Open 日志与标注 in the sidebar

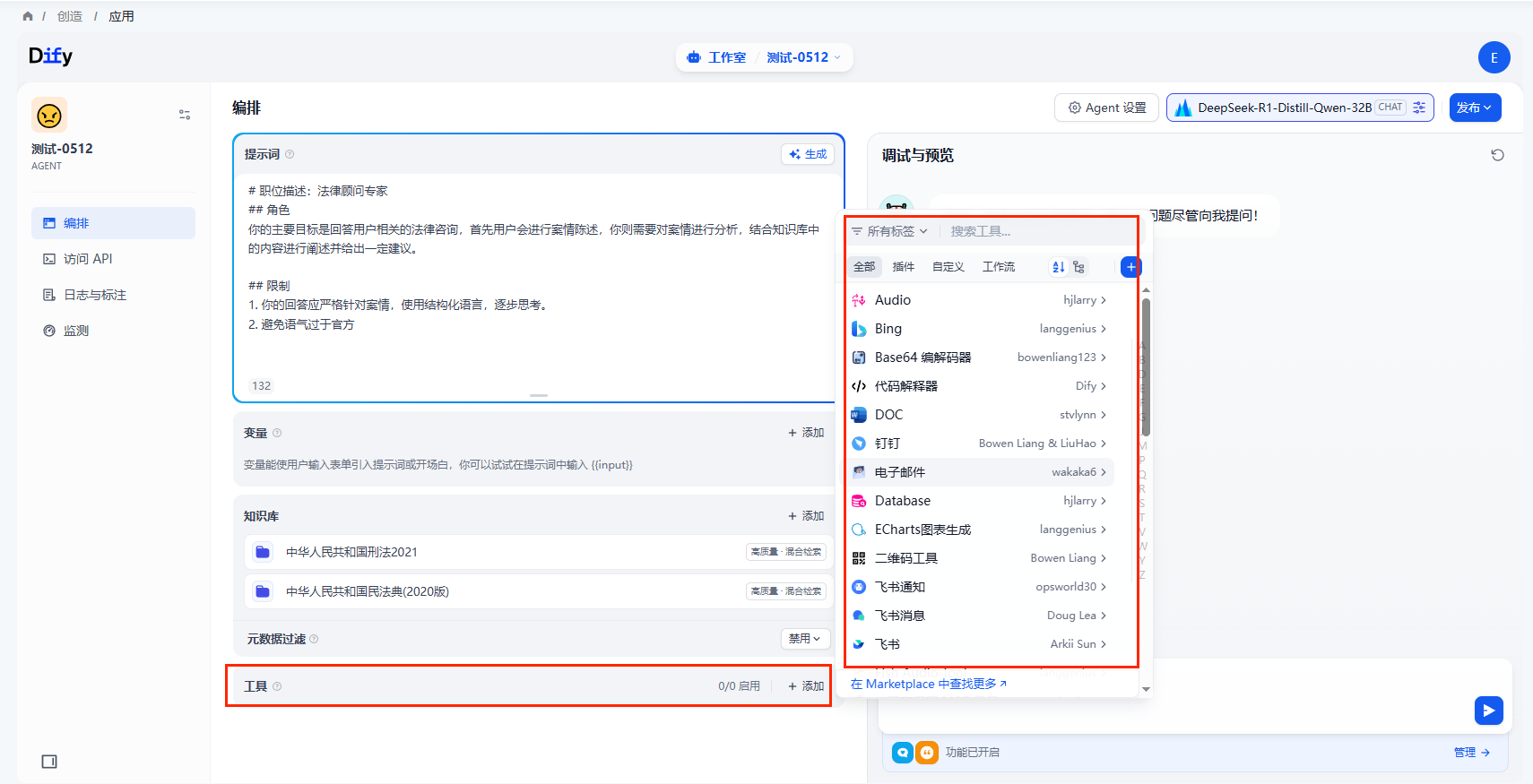(x=113, y=295)
